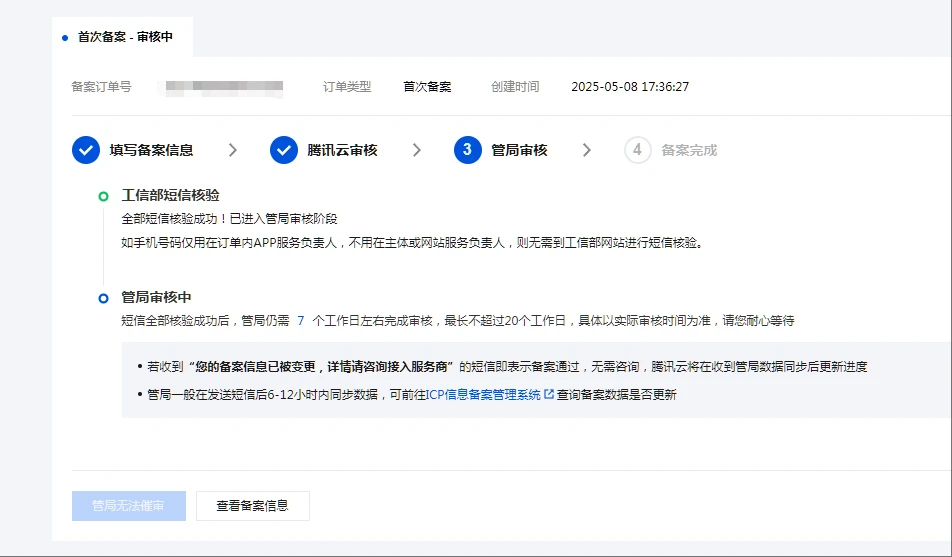
Task: Switch to the 首次备案 - 审核中 tab
Action: coord(124,37)
